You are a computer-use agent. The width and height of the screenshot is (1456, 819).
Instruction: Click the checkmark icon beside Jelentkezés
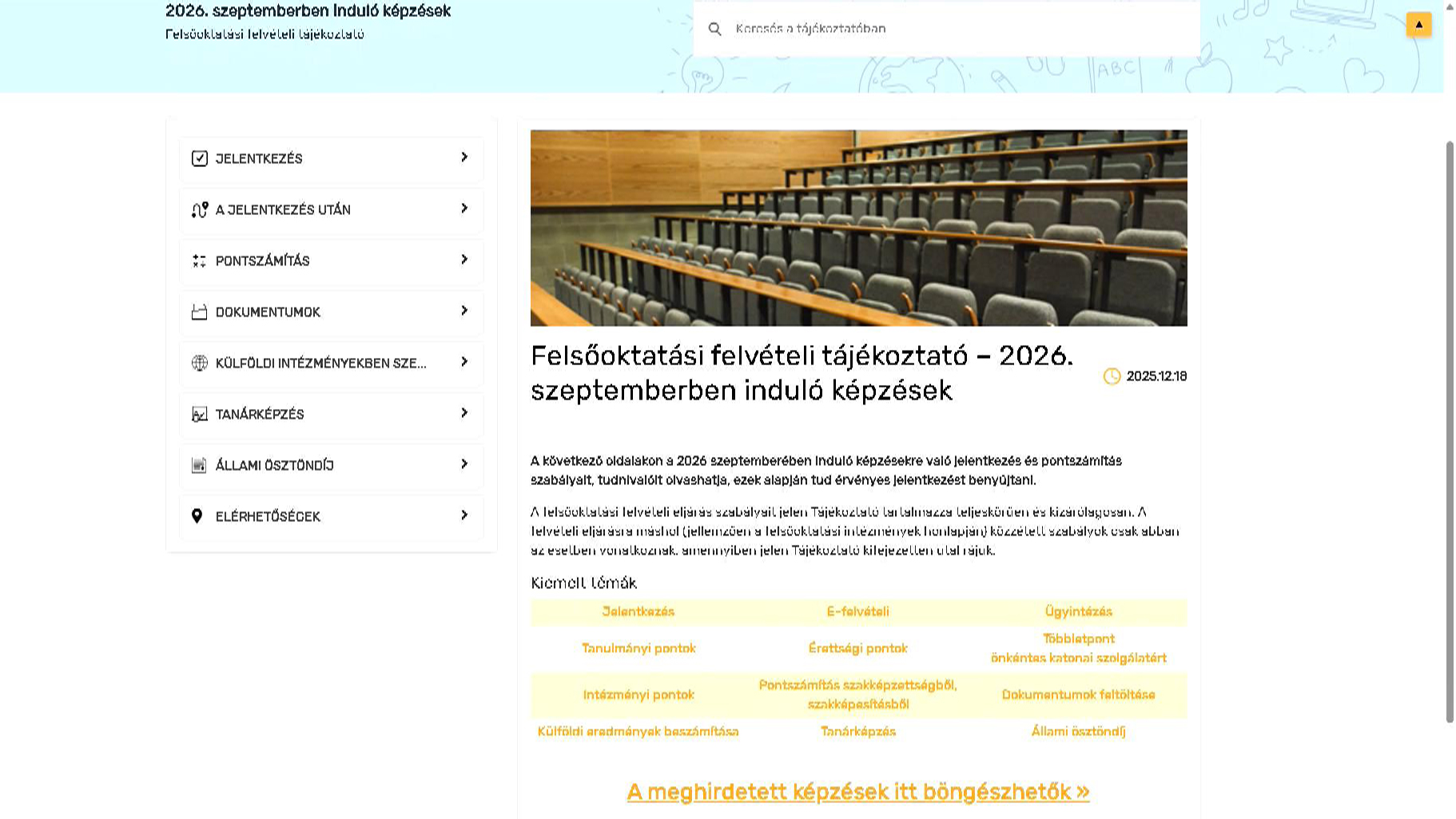(200, 158)
